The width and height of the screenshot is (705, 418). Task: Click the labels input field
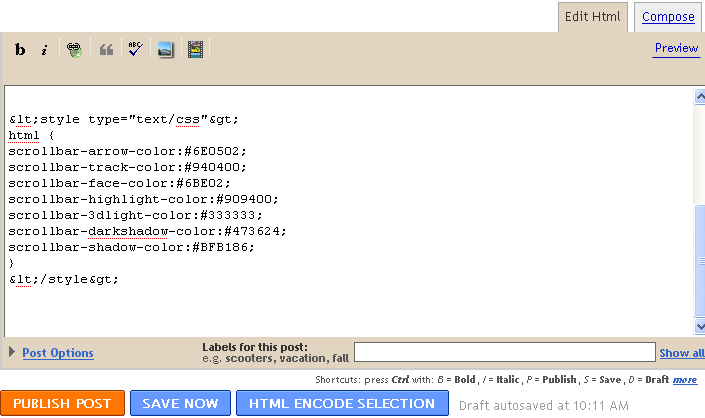tap(504, 352)
